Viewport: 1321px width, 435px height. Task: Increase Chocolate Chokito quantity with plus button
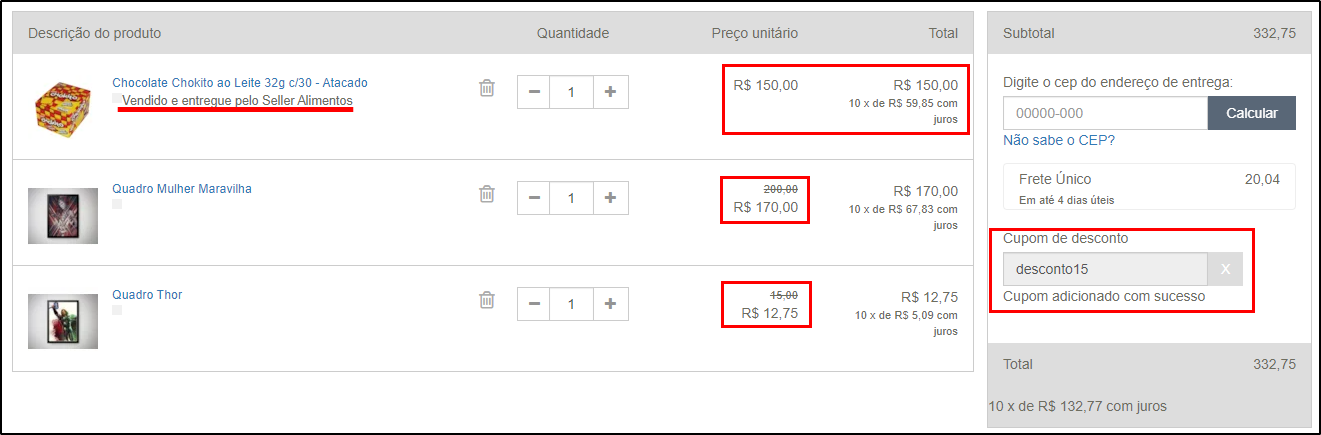tap(610, 92)
